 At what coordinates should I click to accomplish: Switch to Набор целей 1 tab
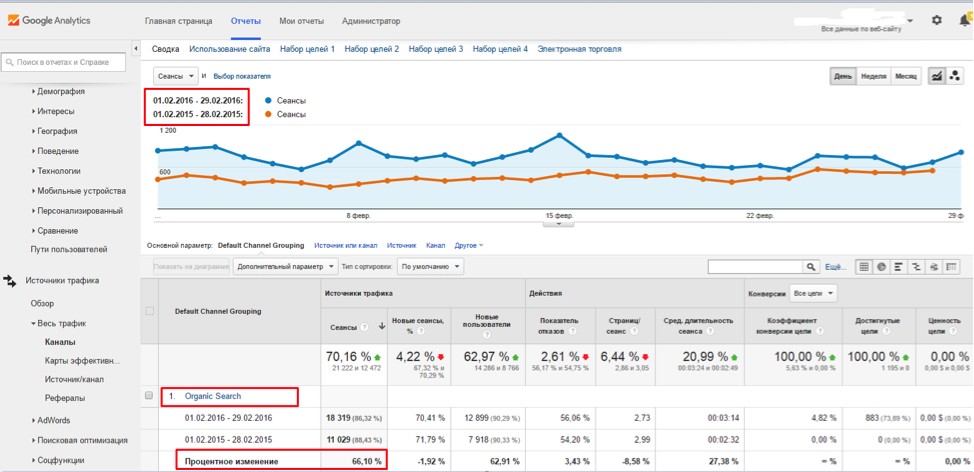coord(307,49)
